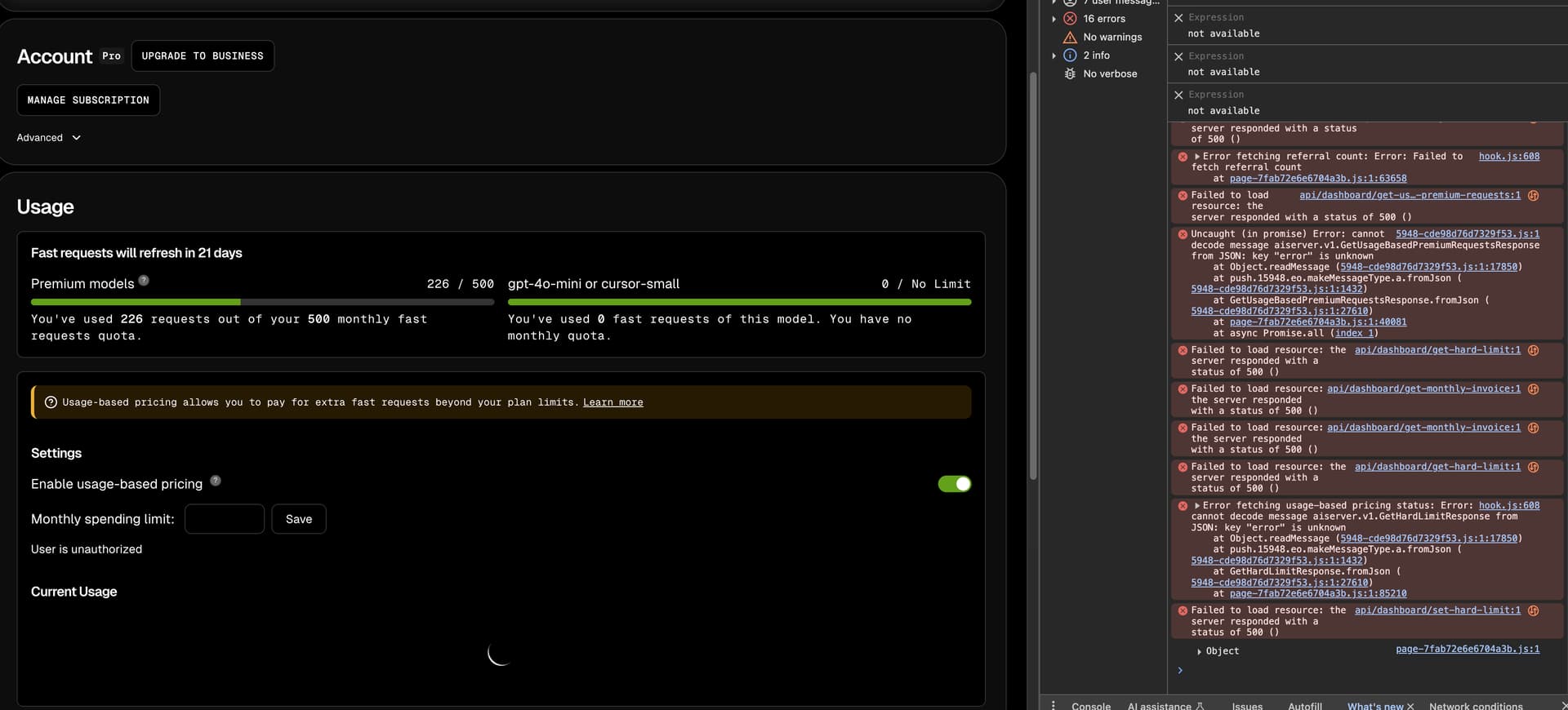This screenshot has height=710, width=1568.
Task: Switch to the Console drawer tab
Action: coord(1091,706)
